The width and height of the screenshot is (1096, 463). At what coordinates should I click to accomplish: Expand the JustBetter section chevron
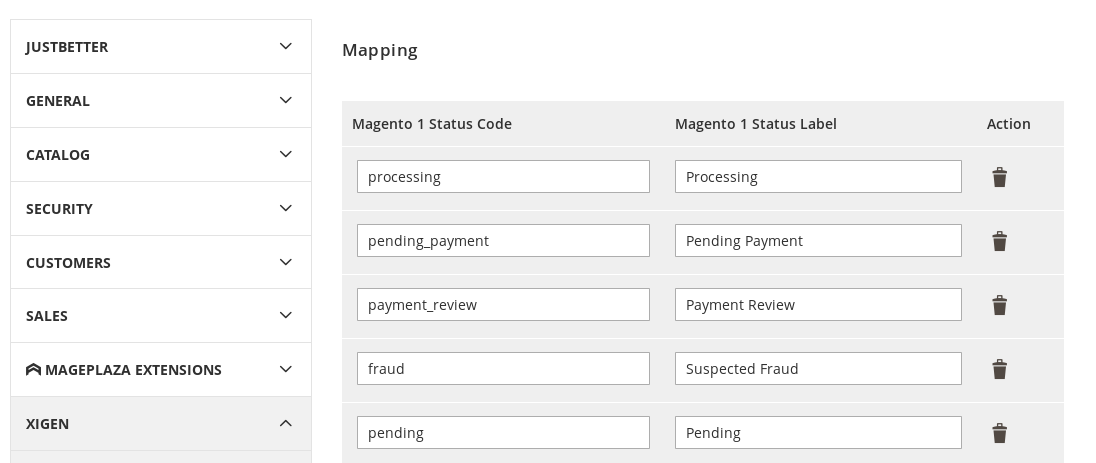[x=285, y=46]
